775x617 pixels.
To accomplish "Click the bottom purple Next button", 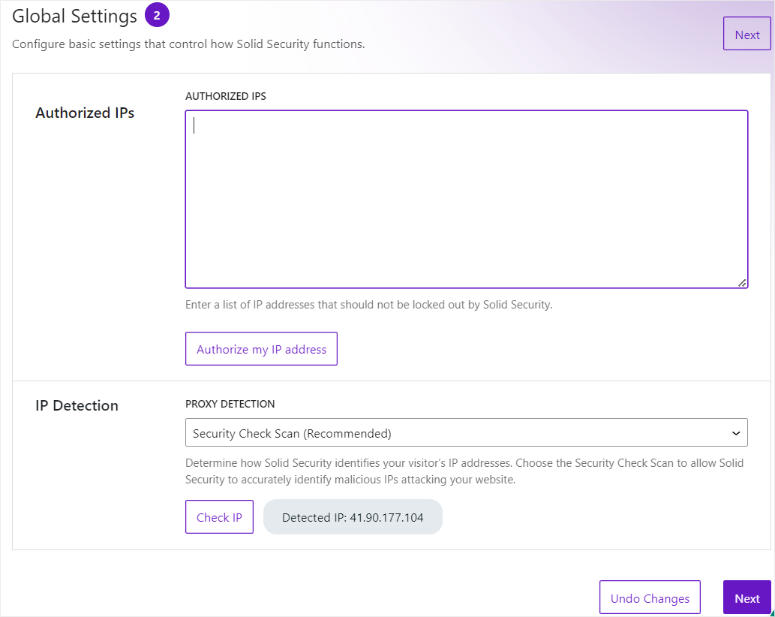I will click(x=746, y=597).
